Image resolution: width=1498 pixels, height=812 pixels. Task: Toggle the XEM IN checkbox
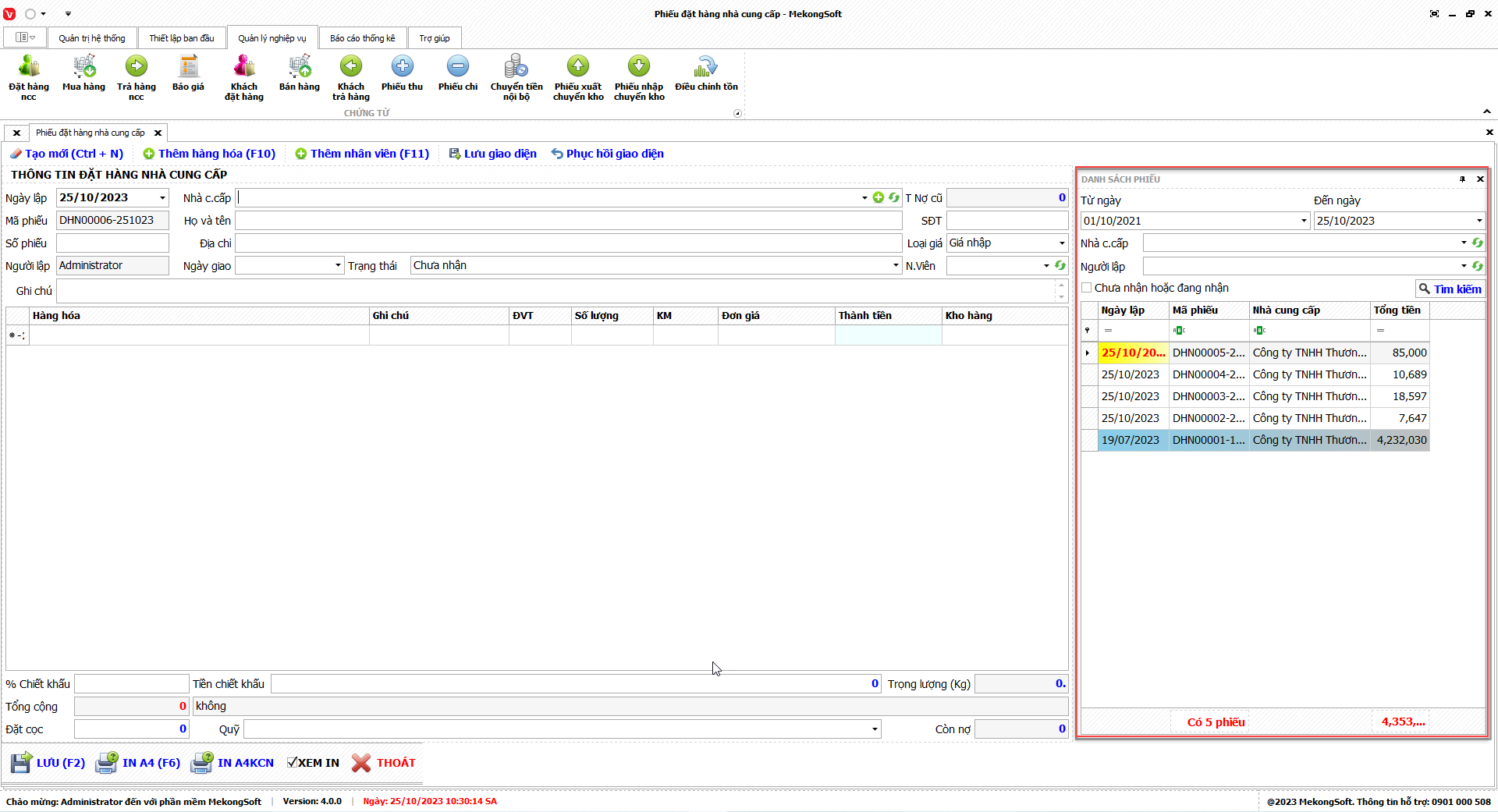tap(293, 763)
